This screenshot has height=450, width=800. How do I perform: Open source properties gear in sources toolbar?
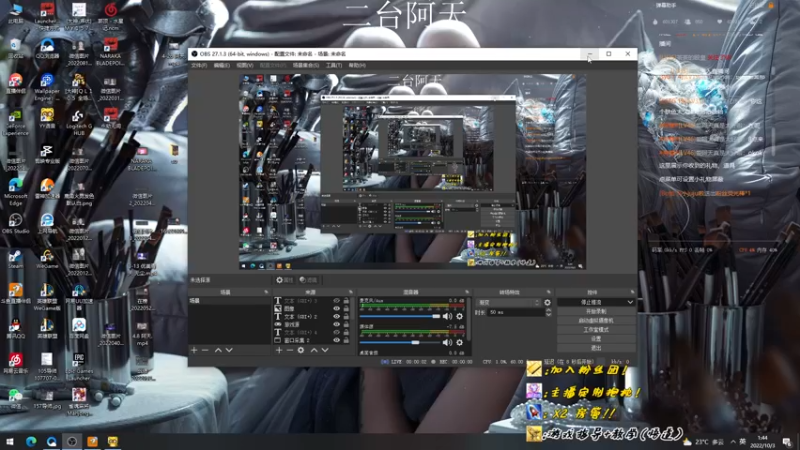click(x=301, y=350)
